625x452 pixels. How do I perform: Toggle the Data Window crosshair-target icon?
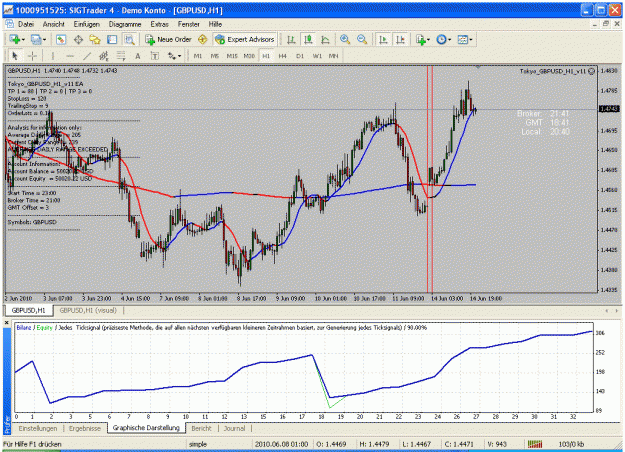coord(78,39)
